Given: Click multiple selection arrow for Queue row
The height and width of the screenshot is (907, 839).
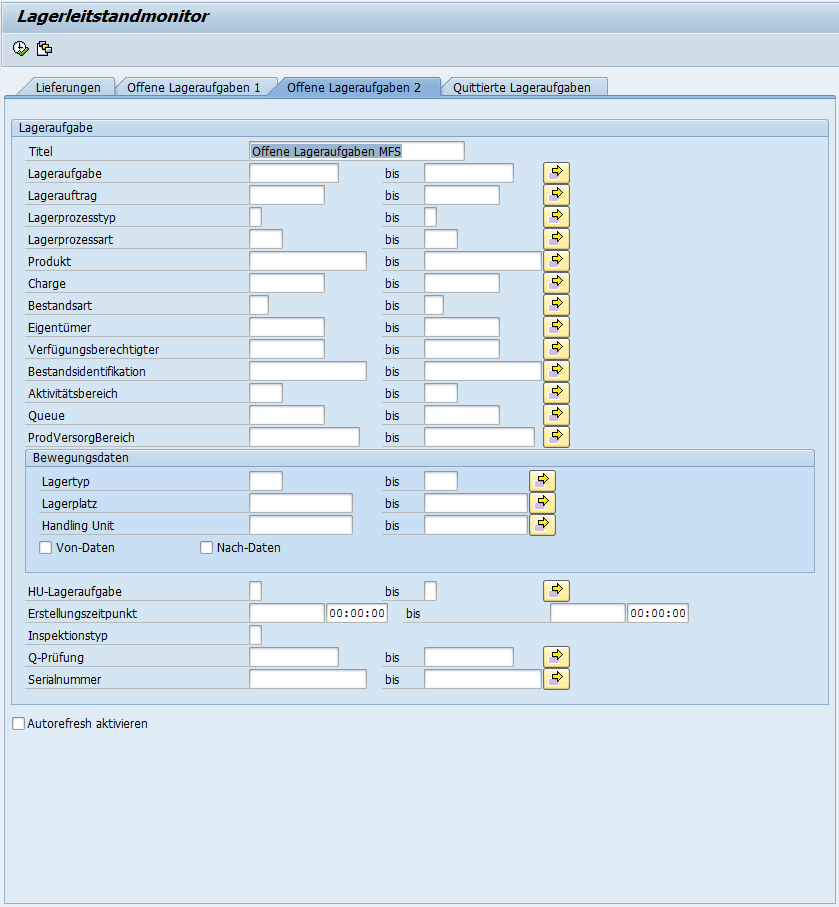Looking at the screenshot, I should click(556, 415).
